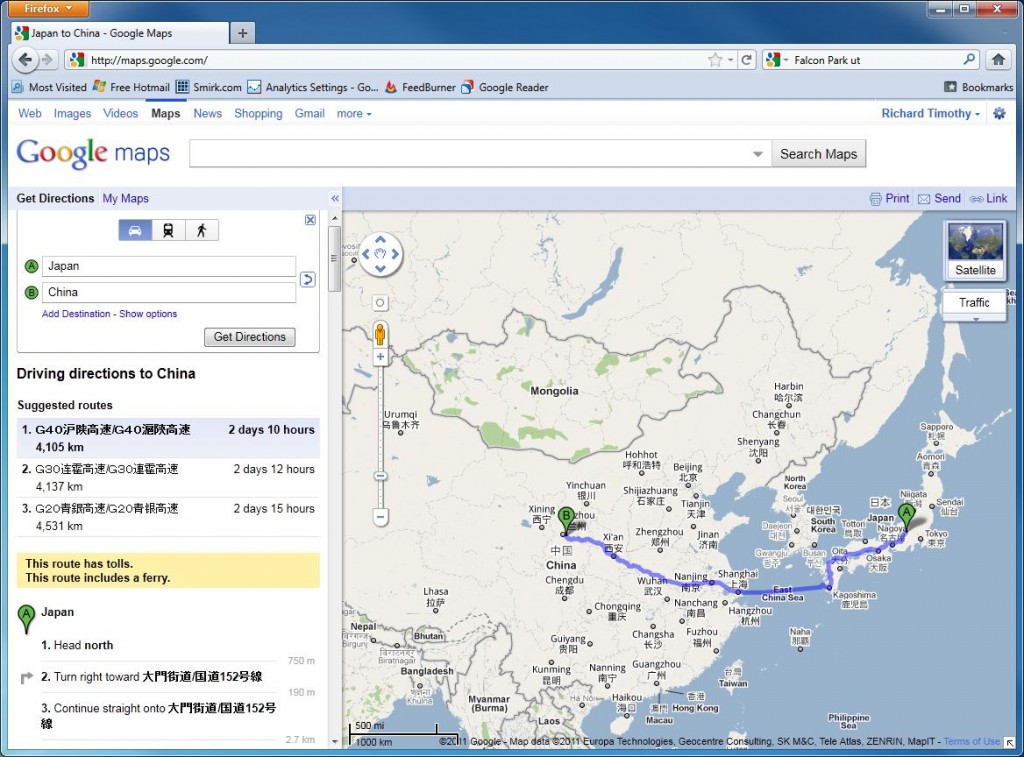The width and height of the screenshot is (1024, 757).
Task: Open the News tab
Action: (x=208, y=114)
